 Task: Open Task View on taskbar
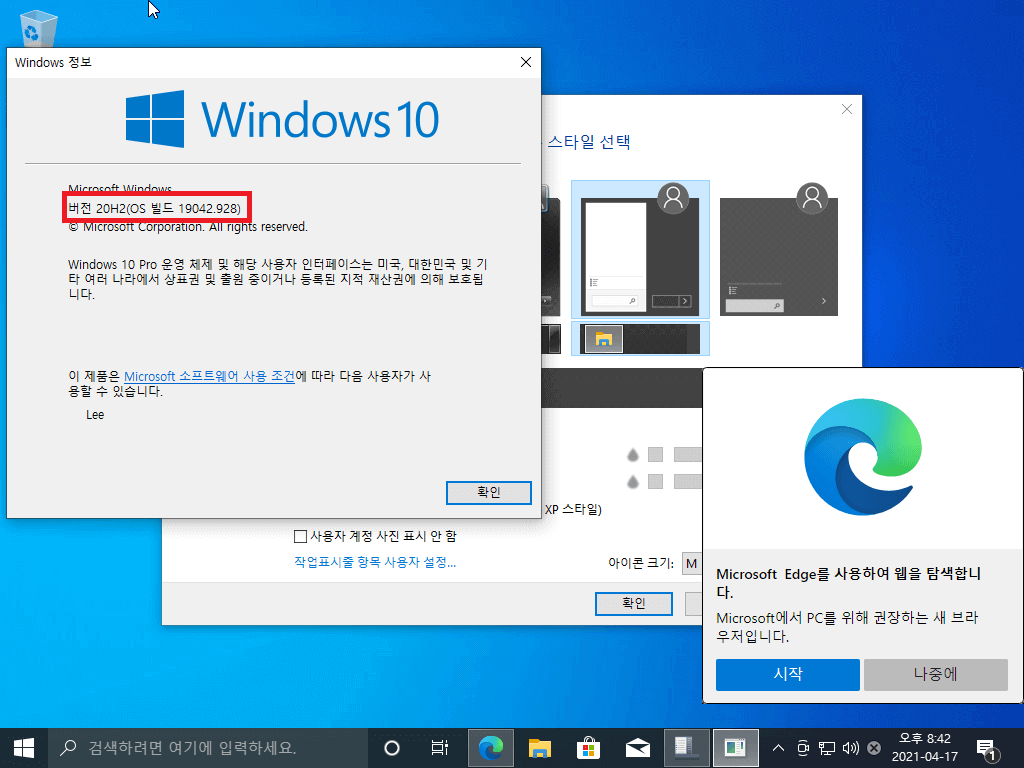(x=440, y=748)
